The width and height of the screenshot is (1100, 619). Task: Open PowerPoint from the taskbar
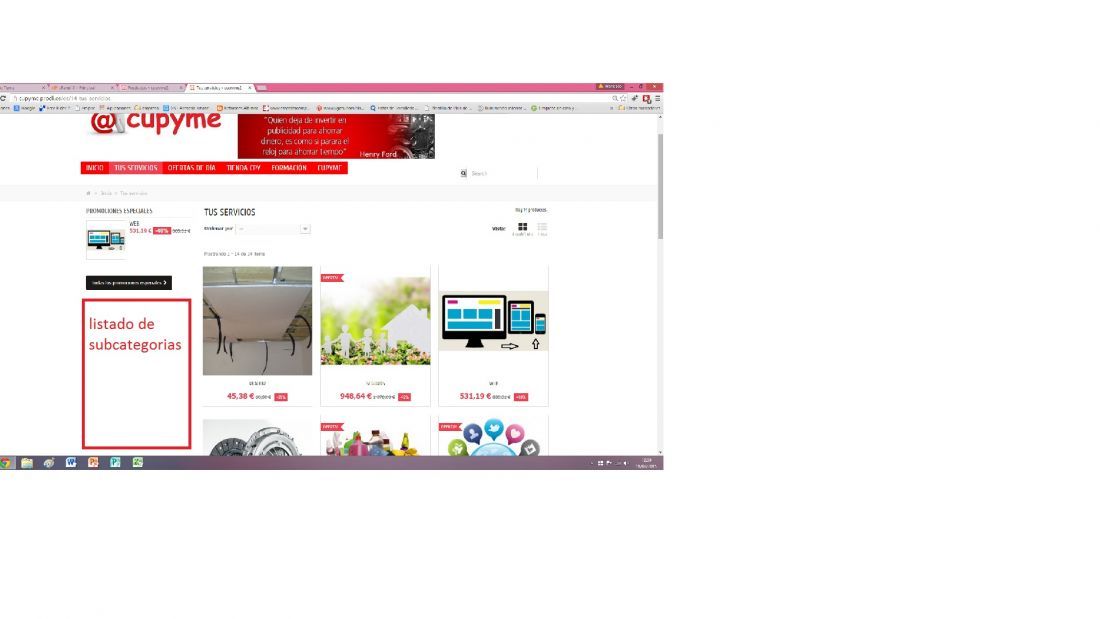[93, 462]
